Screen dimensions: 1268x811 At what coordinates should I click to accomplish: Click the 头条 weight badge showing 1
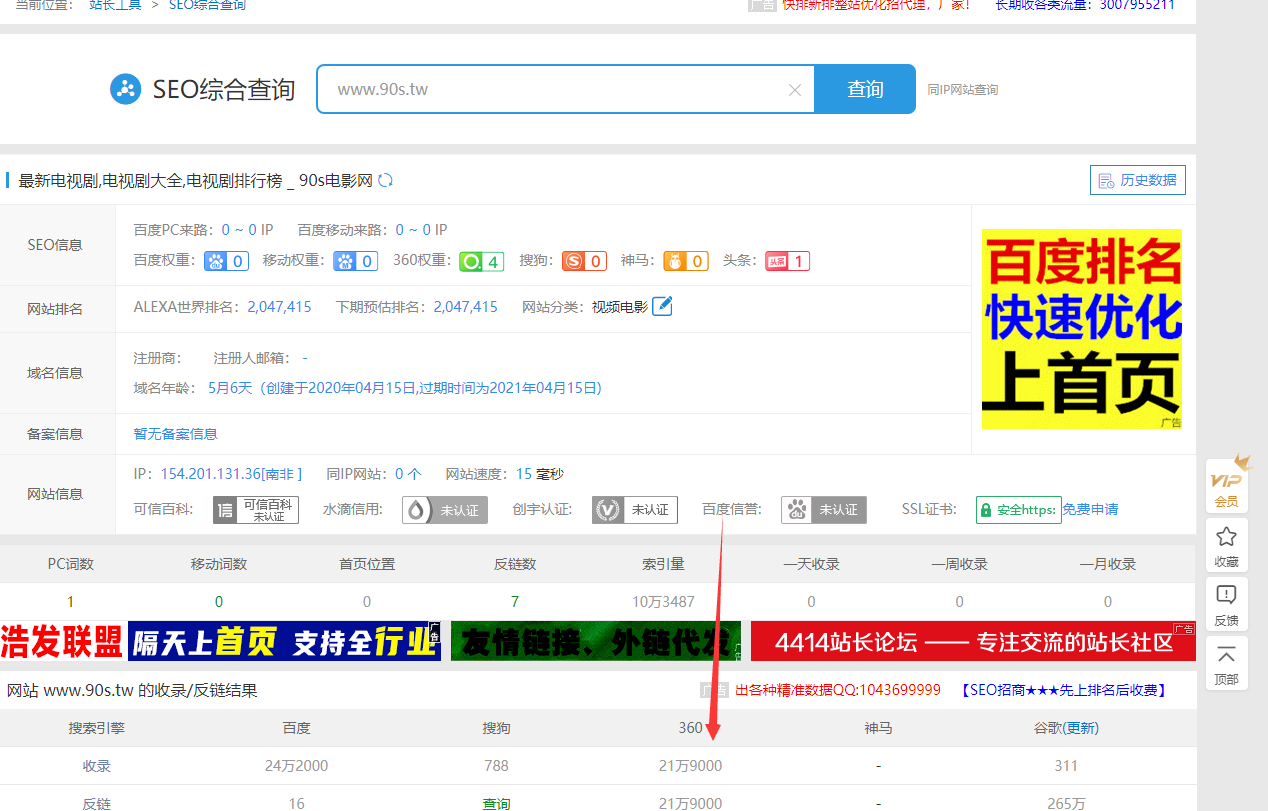coord(787,261)
